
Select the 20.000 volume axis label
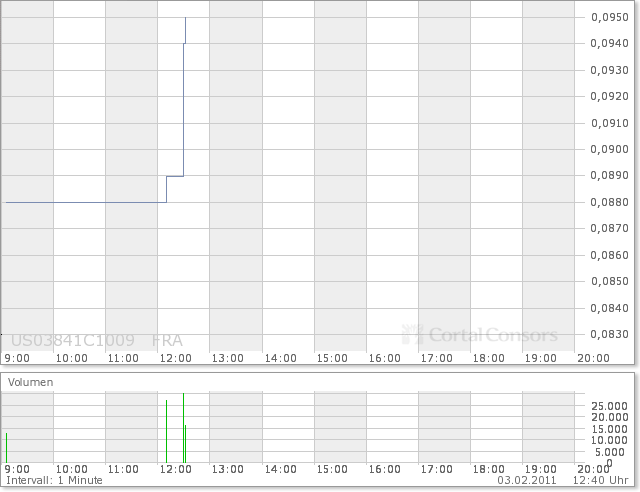609,417
